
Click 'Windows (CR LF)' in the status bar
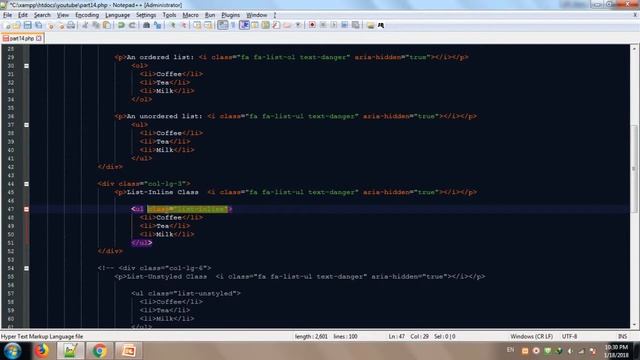coord(531,336)
